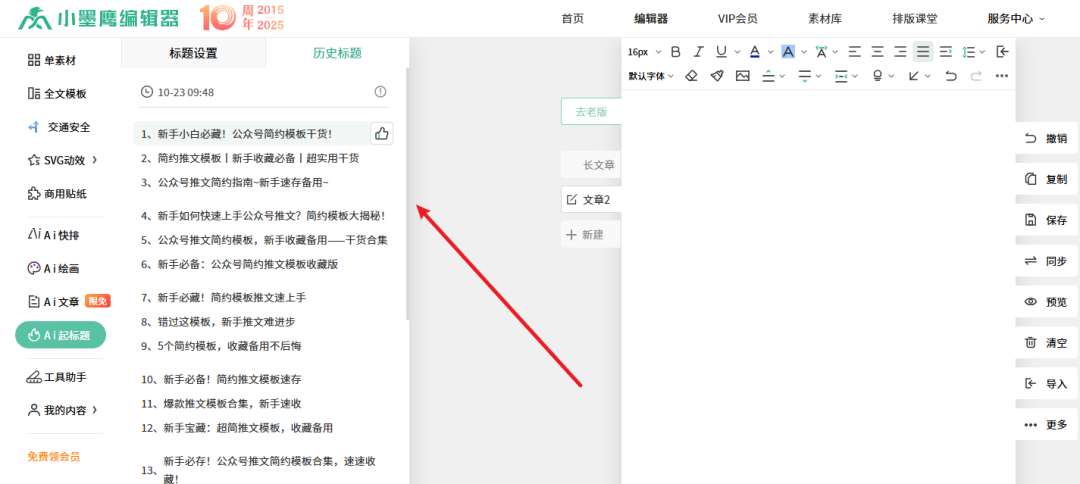Toggle justify alignment

pos(923,52)
